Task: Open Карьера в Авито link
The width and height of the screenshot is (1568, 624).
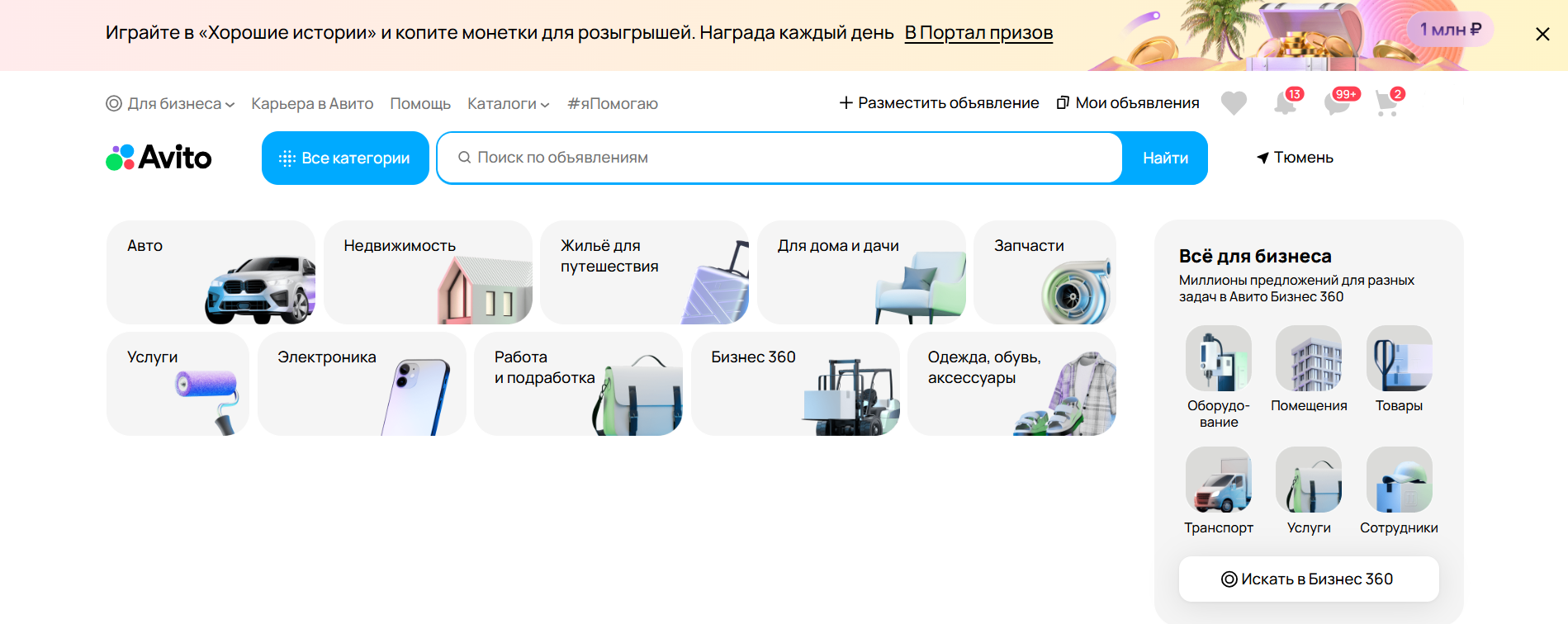Action: (x=312, y=104)
